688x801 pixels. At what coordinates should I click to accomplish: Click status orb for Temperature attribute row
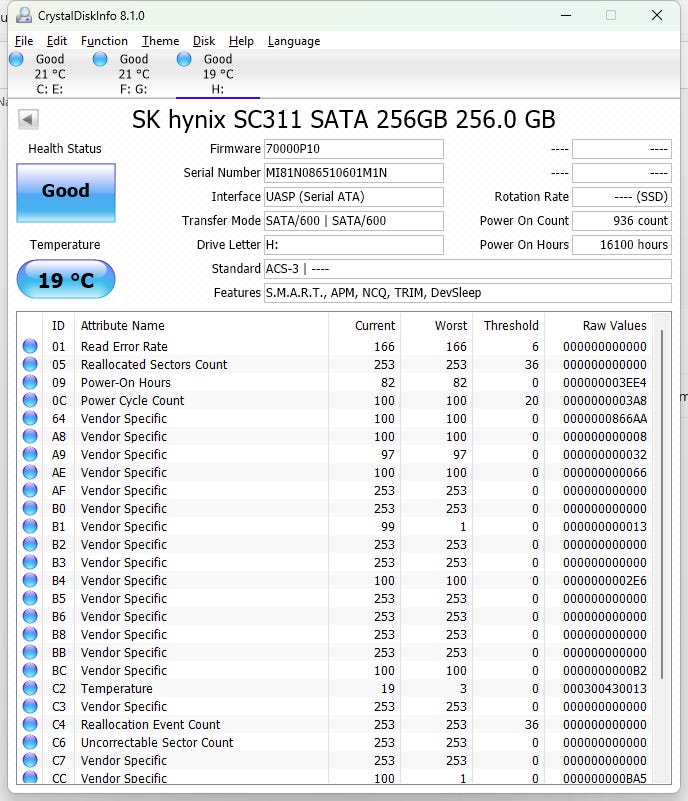30,689
